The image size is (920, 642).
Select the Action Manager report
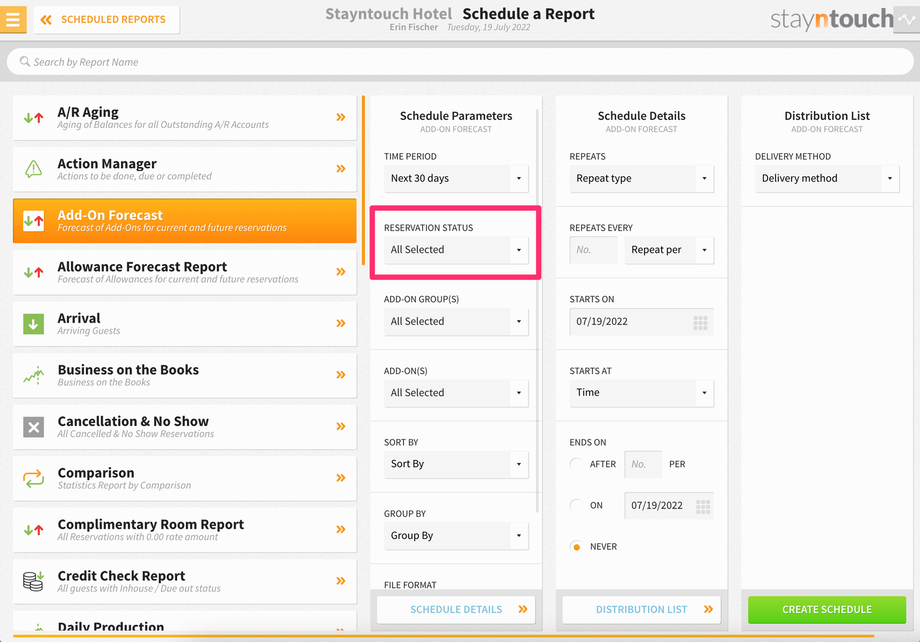(184, 169)
